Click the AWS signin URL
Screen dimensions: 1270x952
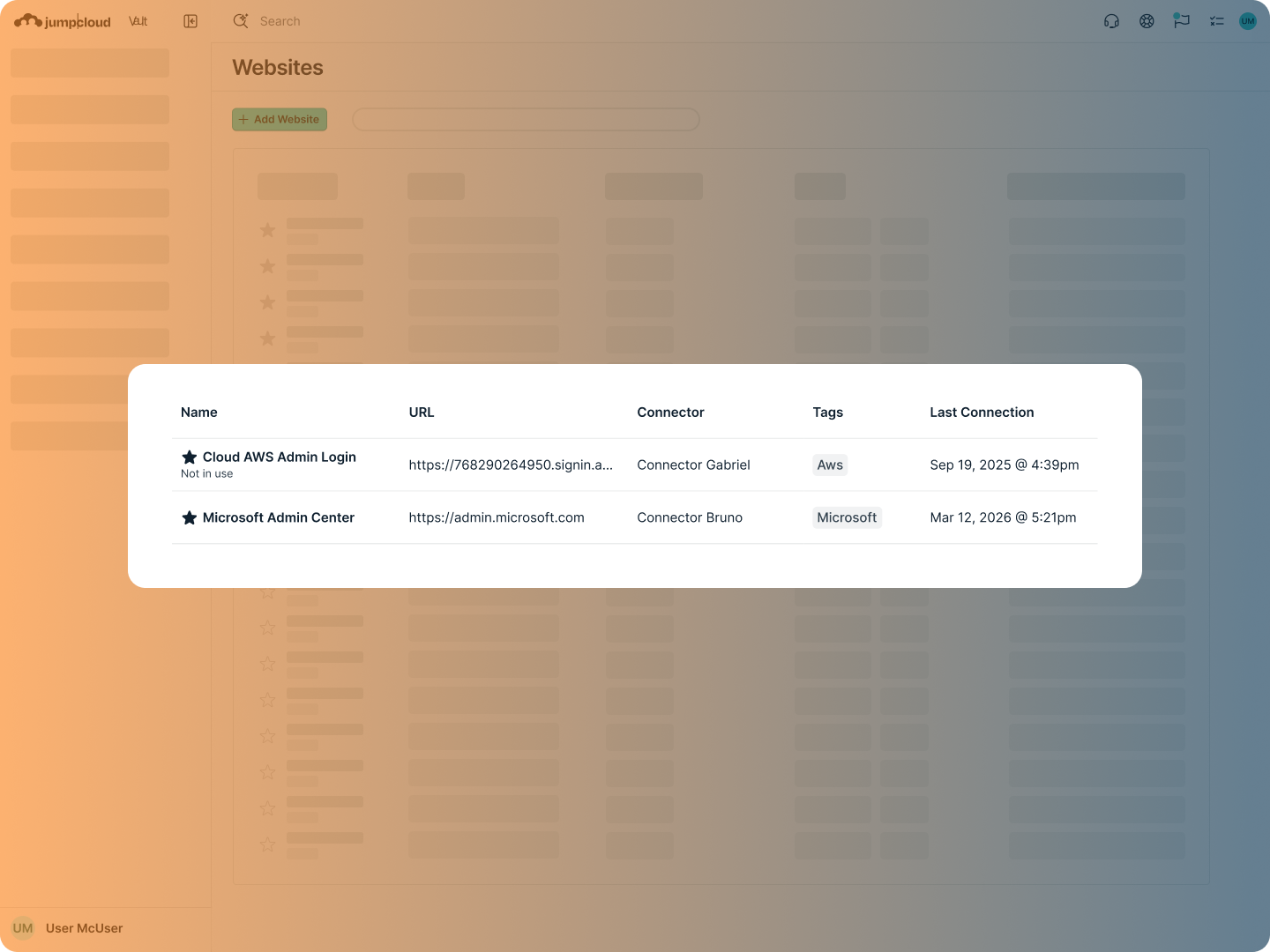511,465
